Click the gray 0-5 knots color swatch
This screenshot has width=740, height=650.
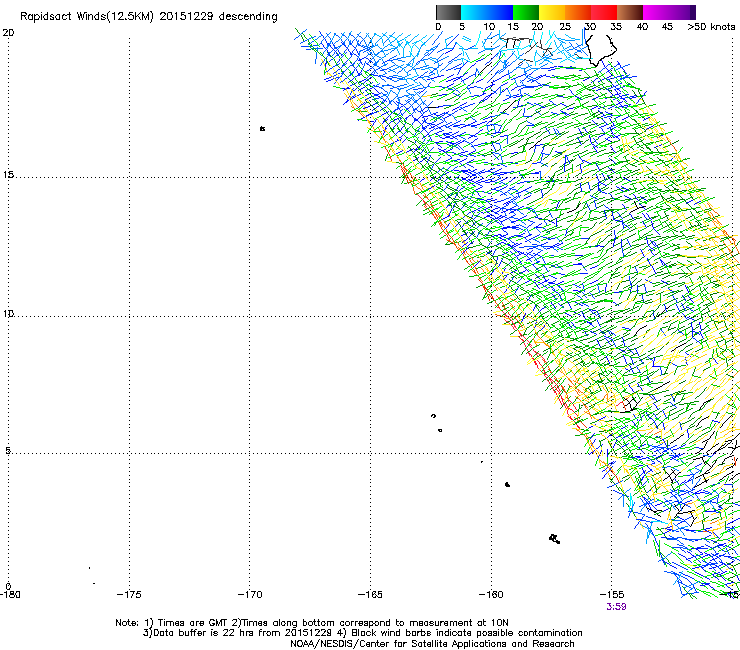pyautogui.click(x=448, y=12)
